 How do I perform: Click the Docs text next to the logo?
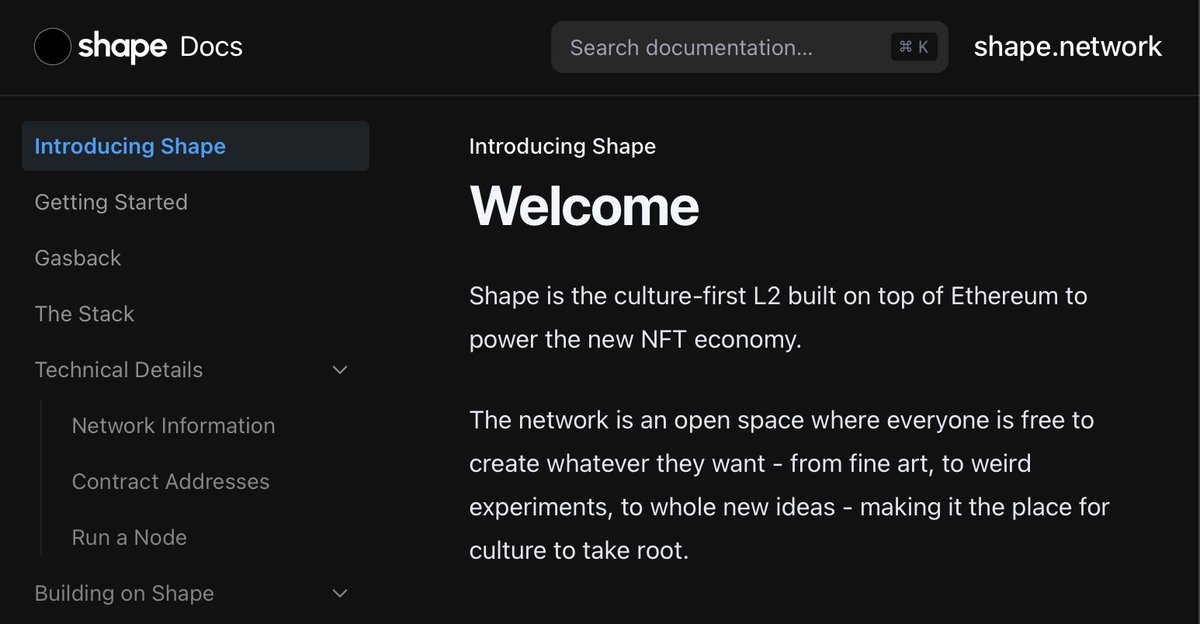pos(211,46)
